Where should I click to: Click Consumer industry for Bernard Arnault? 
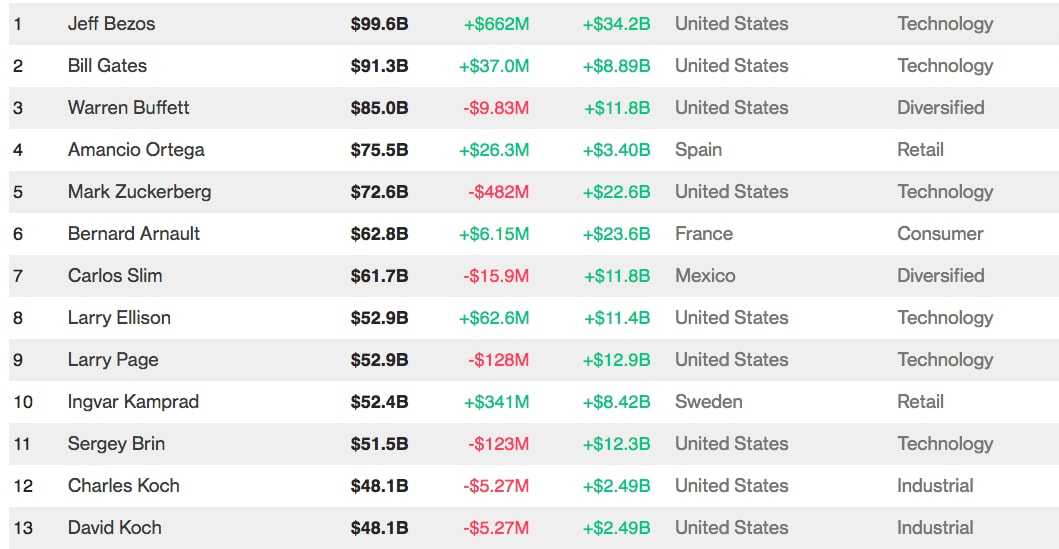pyautogui.click(x=940, y=234)
